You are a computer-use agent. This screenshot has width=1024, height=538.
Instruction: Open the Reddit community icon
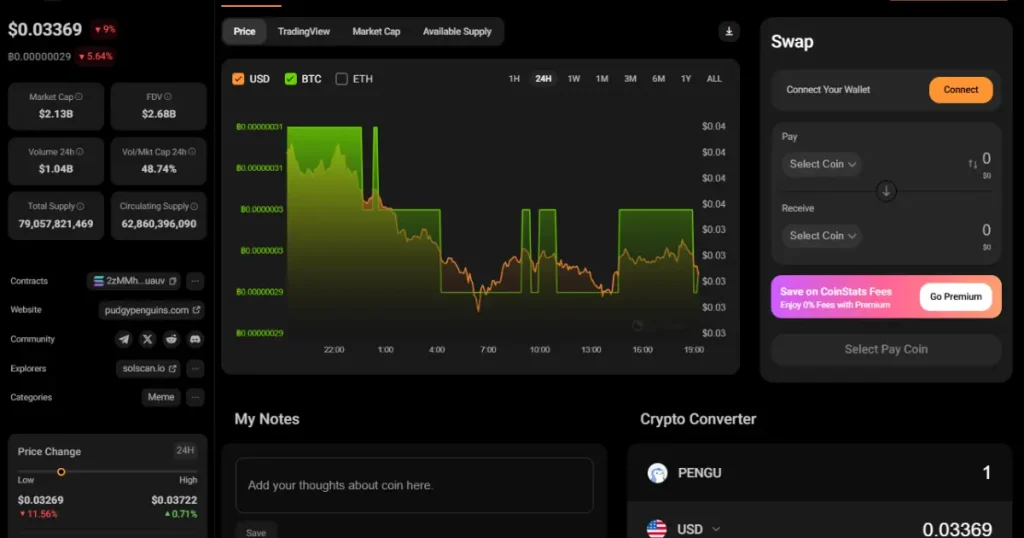(x=172, y=340)
